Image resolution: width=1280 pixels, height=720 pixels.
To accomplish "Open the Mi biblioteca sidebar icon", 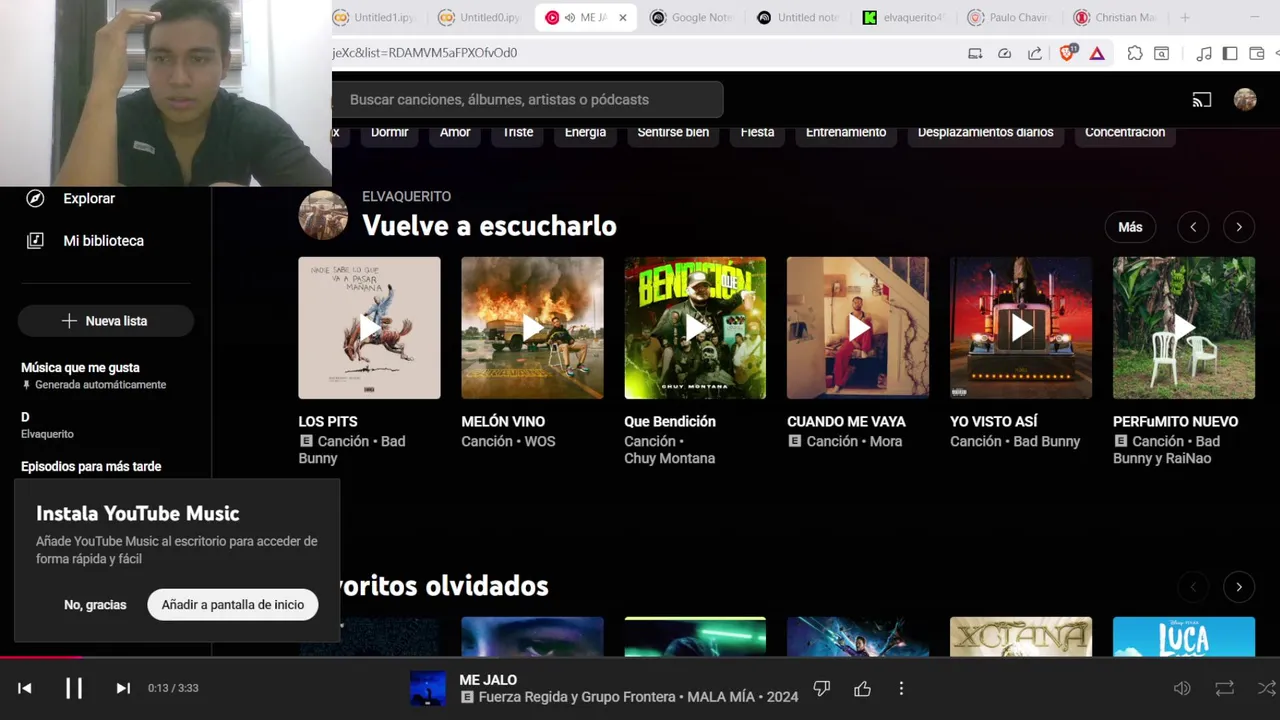I will pos(35,241).
